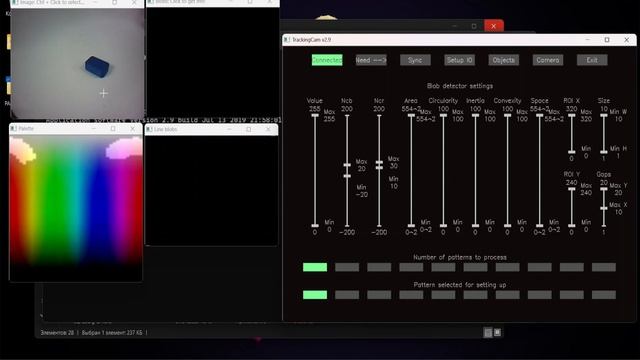Maximize the Line blobs window
Screen dimensions: 640x360
[x=249, y=129]
